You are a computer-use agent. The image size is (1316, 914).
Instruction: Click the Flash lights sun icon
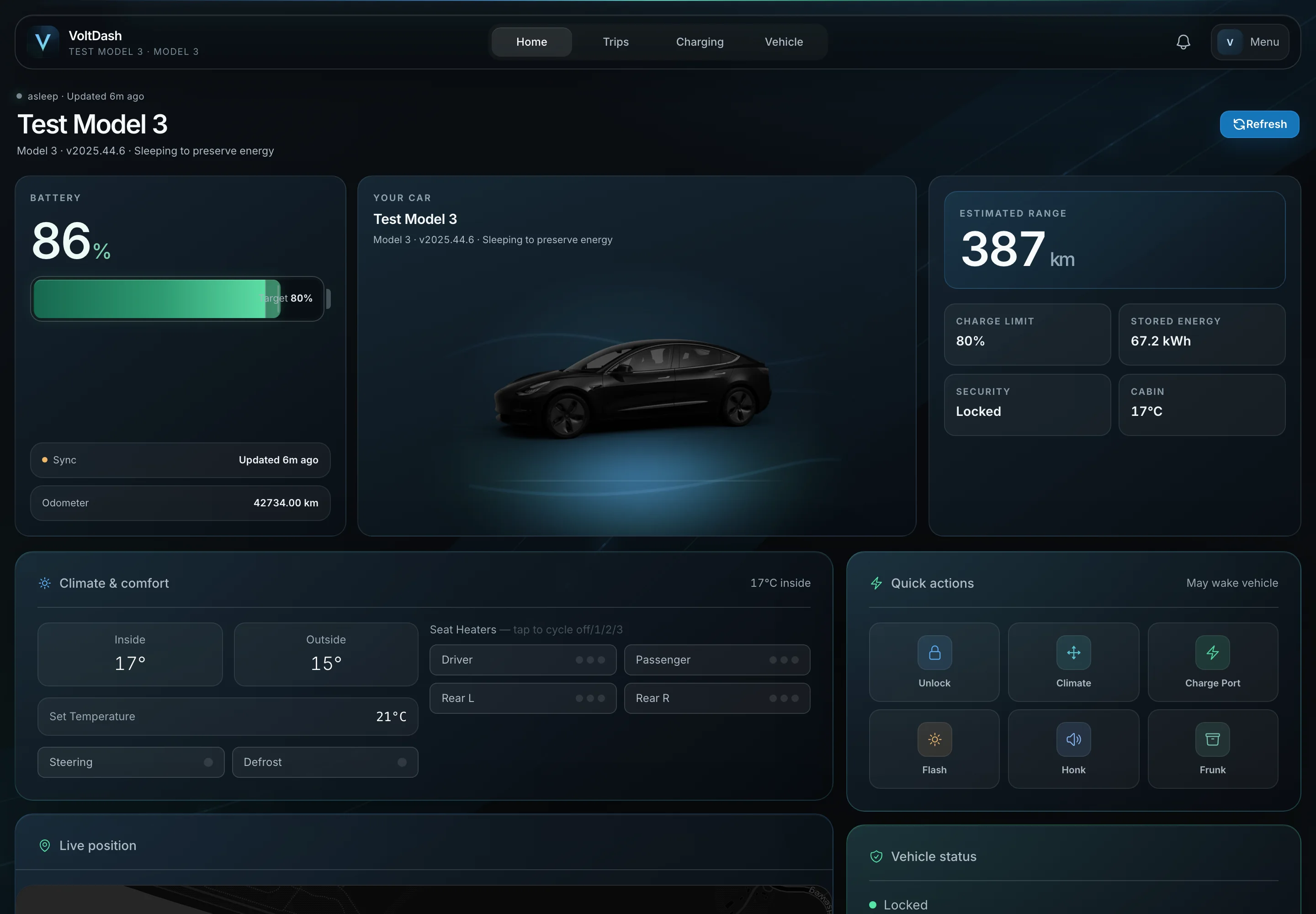coord(934,739)
